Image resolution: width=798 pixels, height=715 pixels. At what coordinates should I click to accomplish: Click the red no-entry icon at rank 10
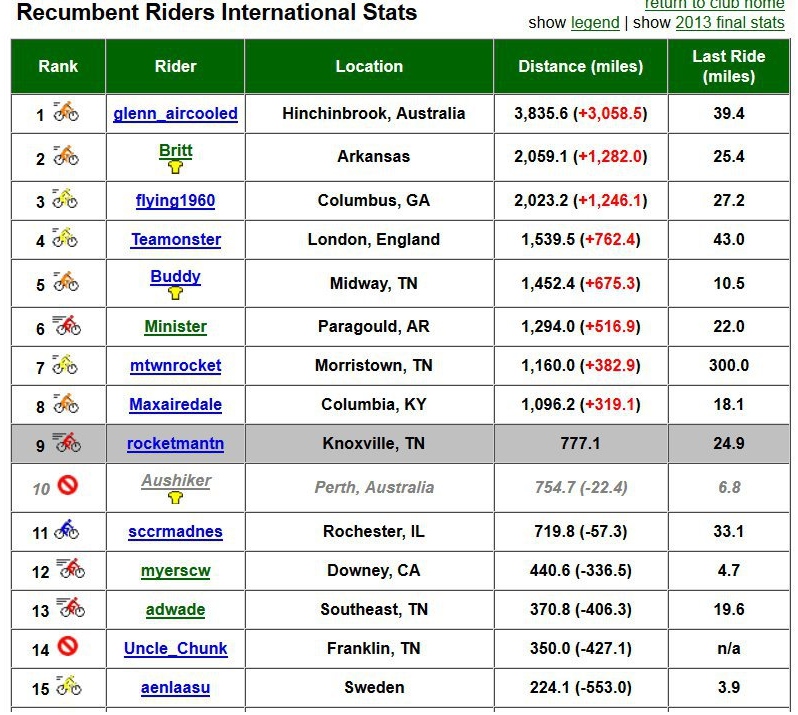tap(67, 485)
